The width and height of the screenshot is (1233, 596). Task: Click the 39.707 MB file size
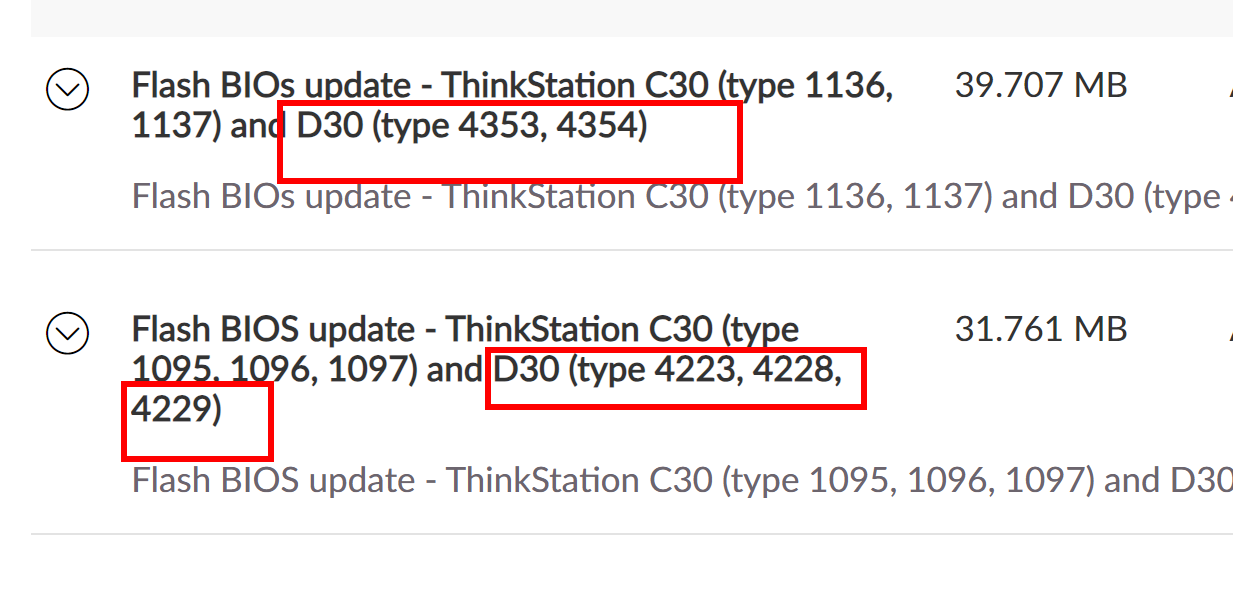pos(1041,86)
